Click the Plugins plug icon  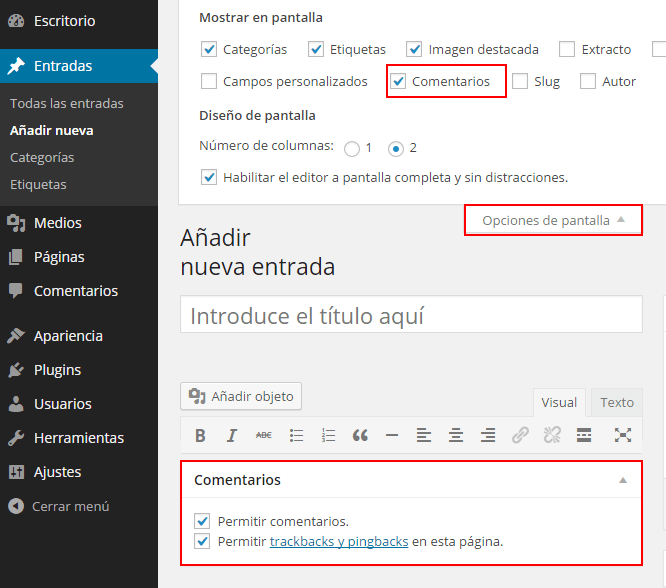pyautogui.click(x=16, y=370)
